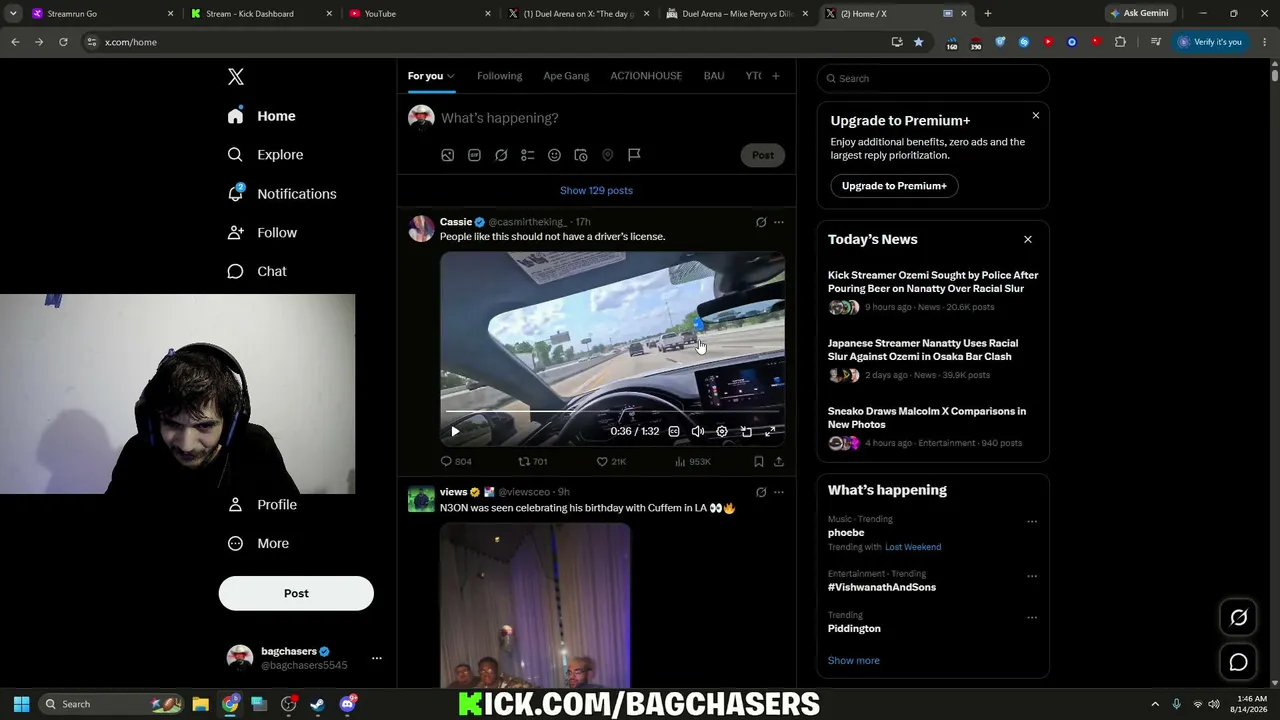The height and width of the screenshot is (720, 1280).
Task: Ask Grok about the views post
Action: coord(761,492)
